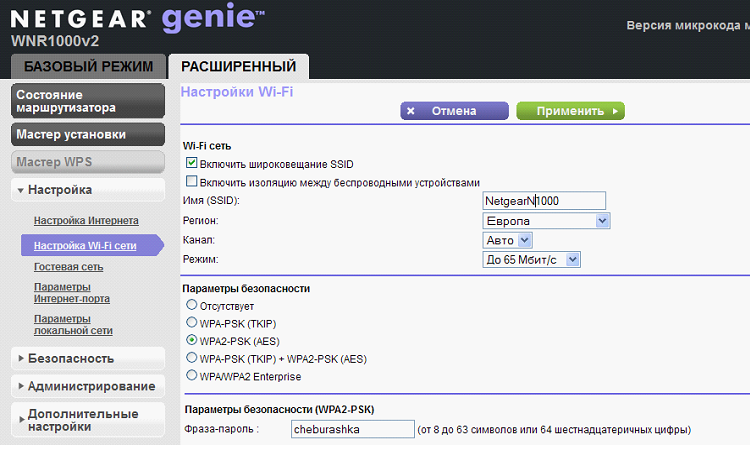This screenshot has width=750, height=464.
Task: Click the NETGEAR genie logo
Action: (138, 18)
